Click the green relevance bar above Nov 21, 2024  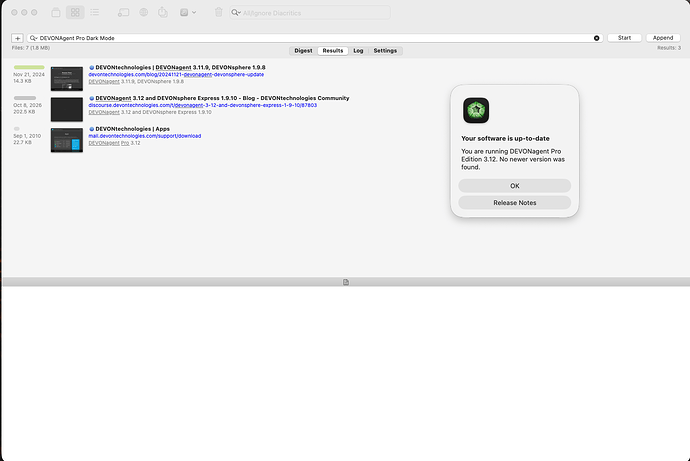(29, 67)
